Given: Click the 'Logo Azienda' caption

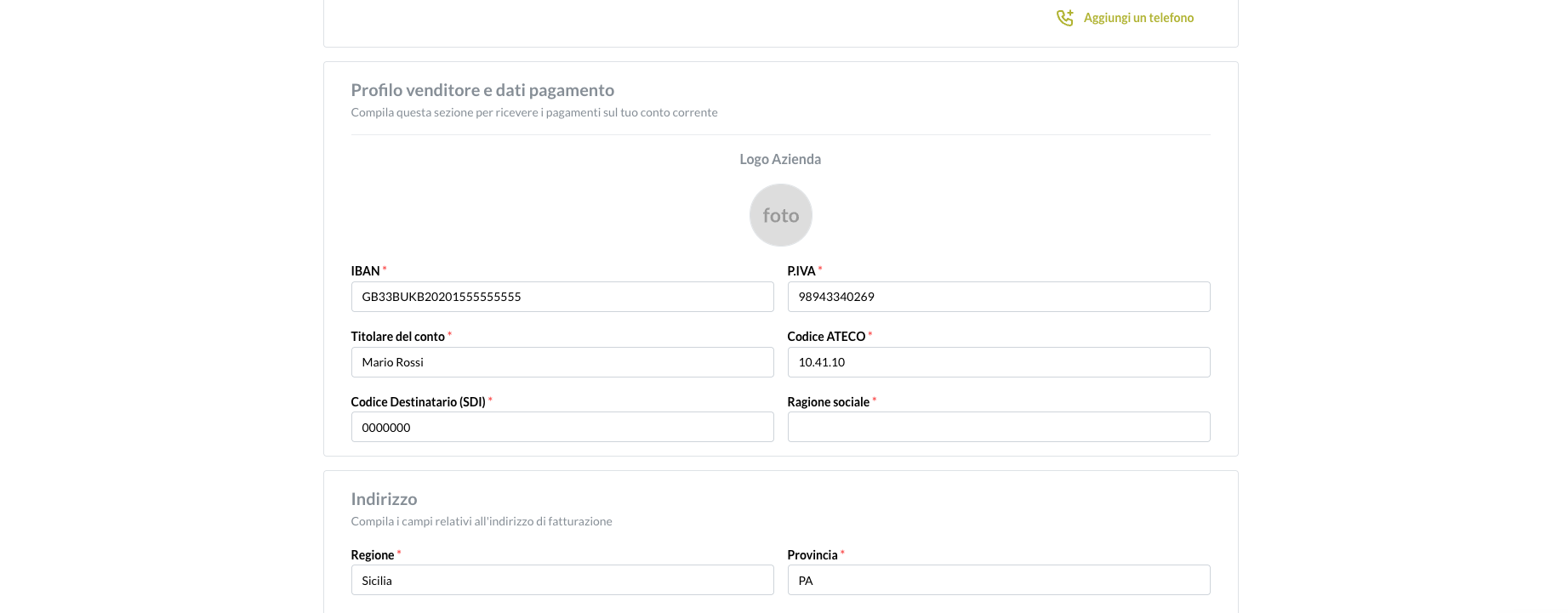Looking at the screenshot, I should [780, 159].
